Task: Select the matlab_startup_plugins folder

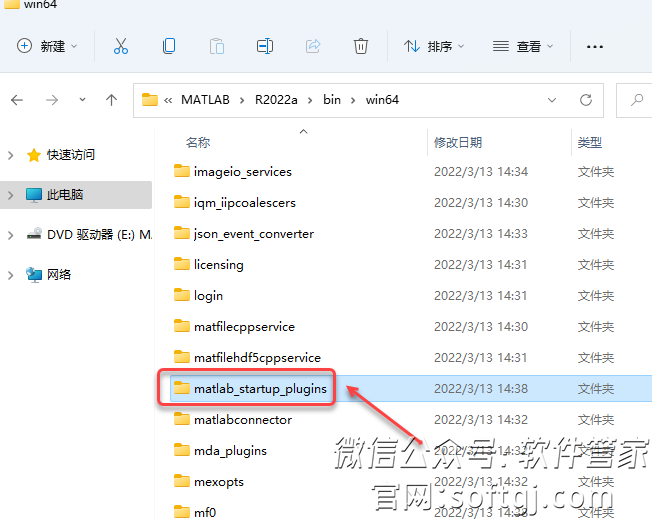Action: [x=260, y=388]
